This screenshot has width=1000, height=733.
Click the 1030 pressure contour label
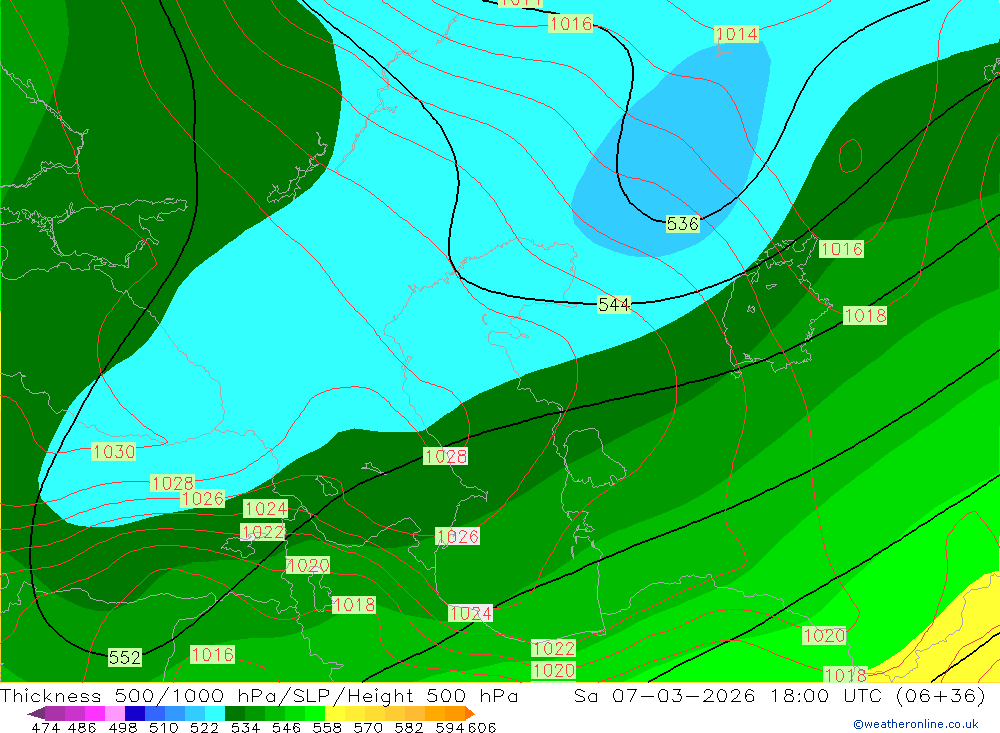click(x=114, y=452)
